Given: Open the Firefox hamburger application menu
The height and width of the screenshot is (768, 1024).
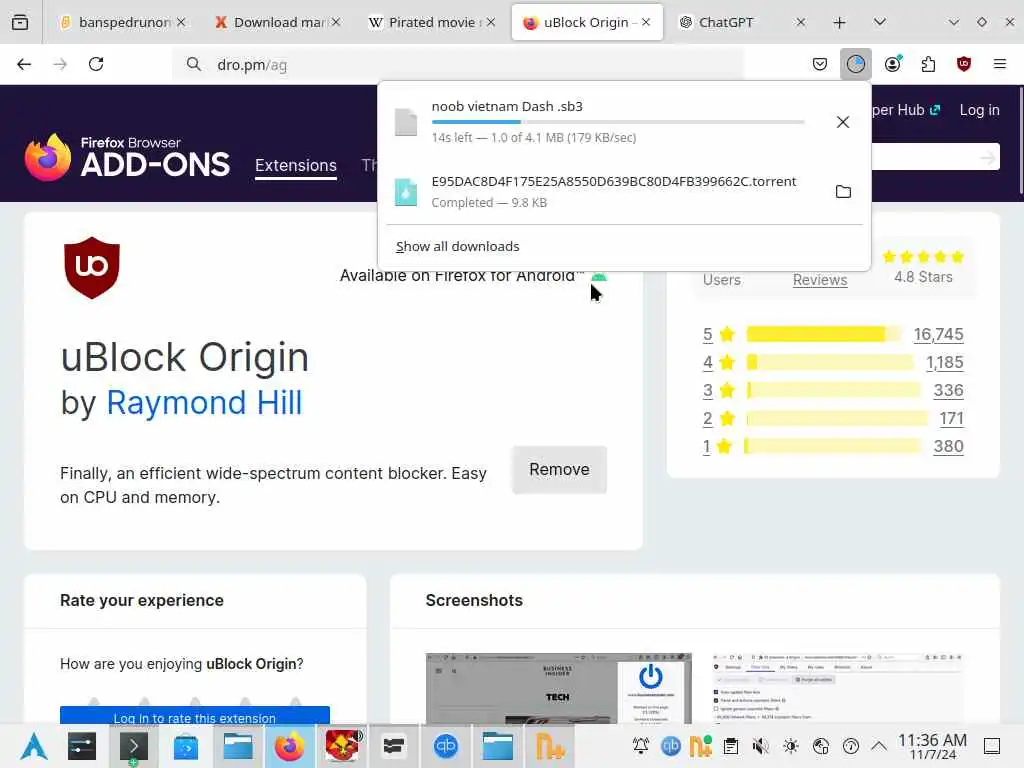Looking at the screenshot, I should point(1000,64).
